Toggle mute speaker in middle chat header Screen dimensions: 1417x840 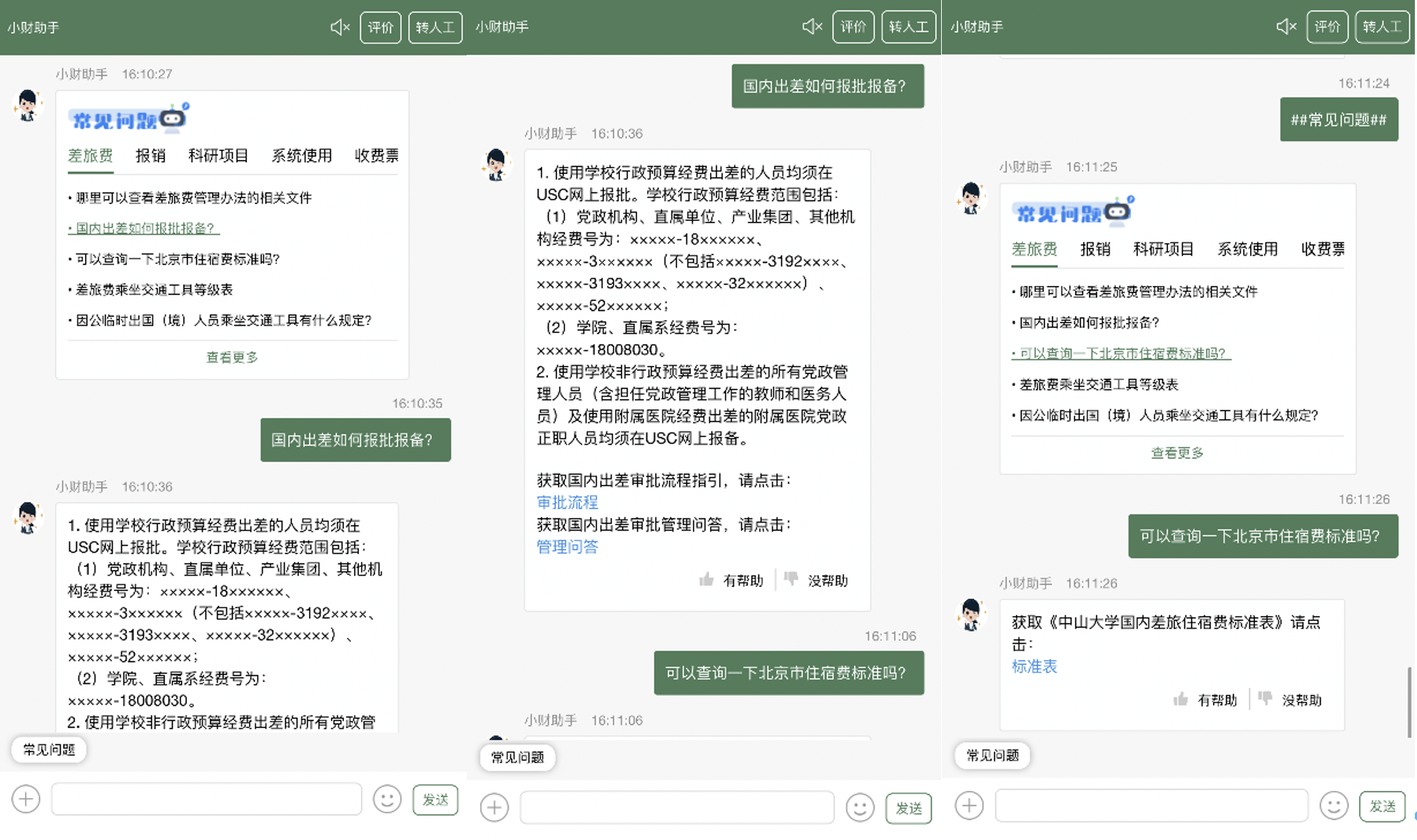(812, 27)
